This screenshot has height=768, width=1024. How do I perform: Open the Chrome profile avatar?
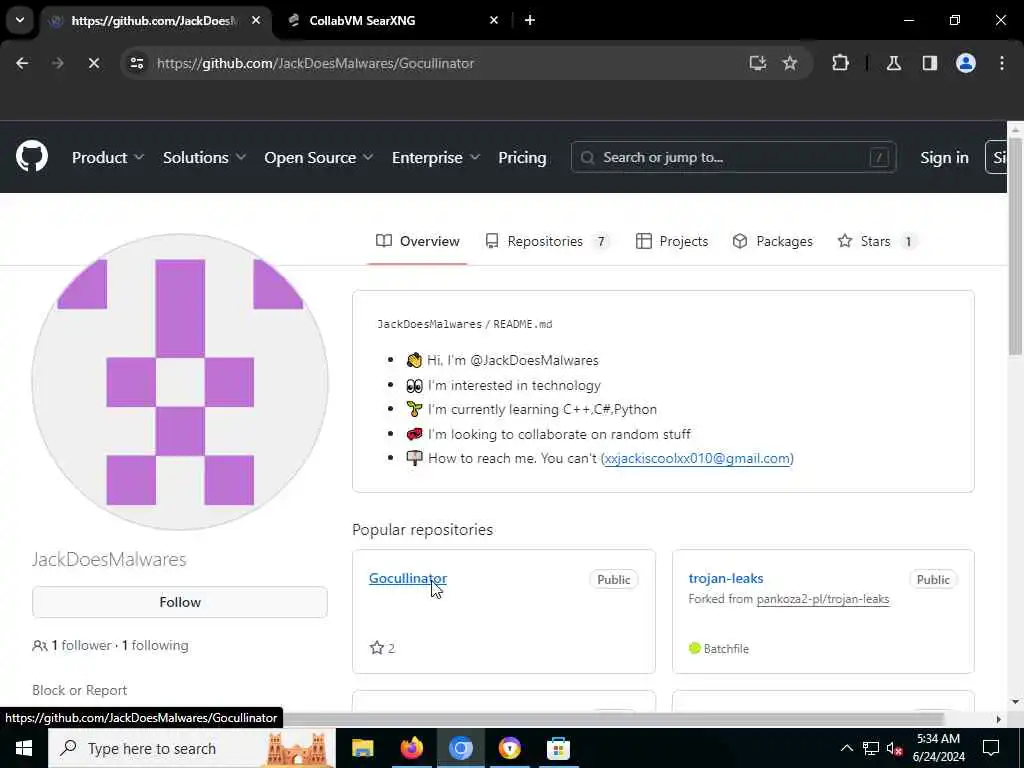(966, 63)
